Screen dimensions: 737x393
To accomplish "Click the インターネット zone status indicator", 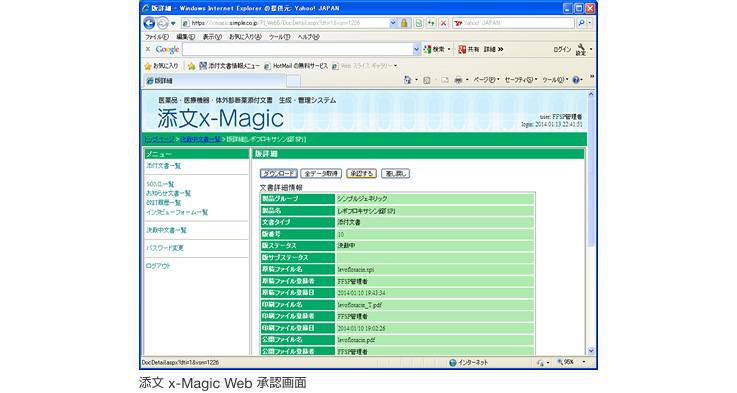I will (x=469, y=362).
